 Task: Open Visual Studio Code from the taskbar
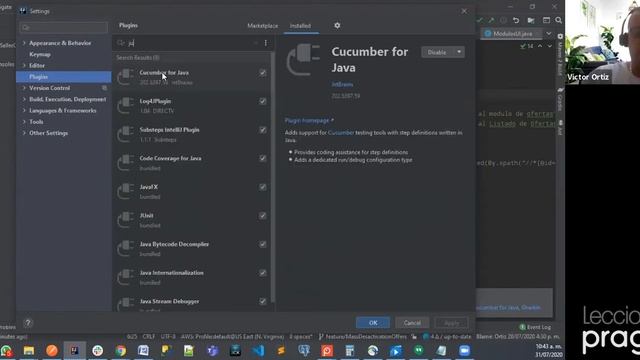point(258,351)
